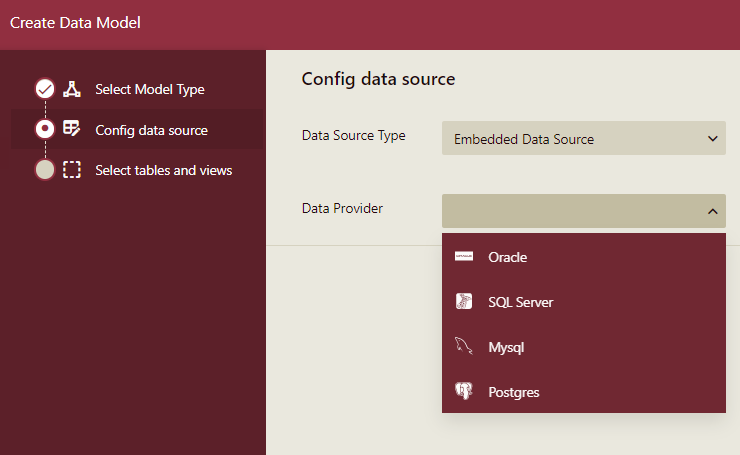
Task: Click the Data Provider label
Action: point(342,208)
